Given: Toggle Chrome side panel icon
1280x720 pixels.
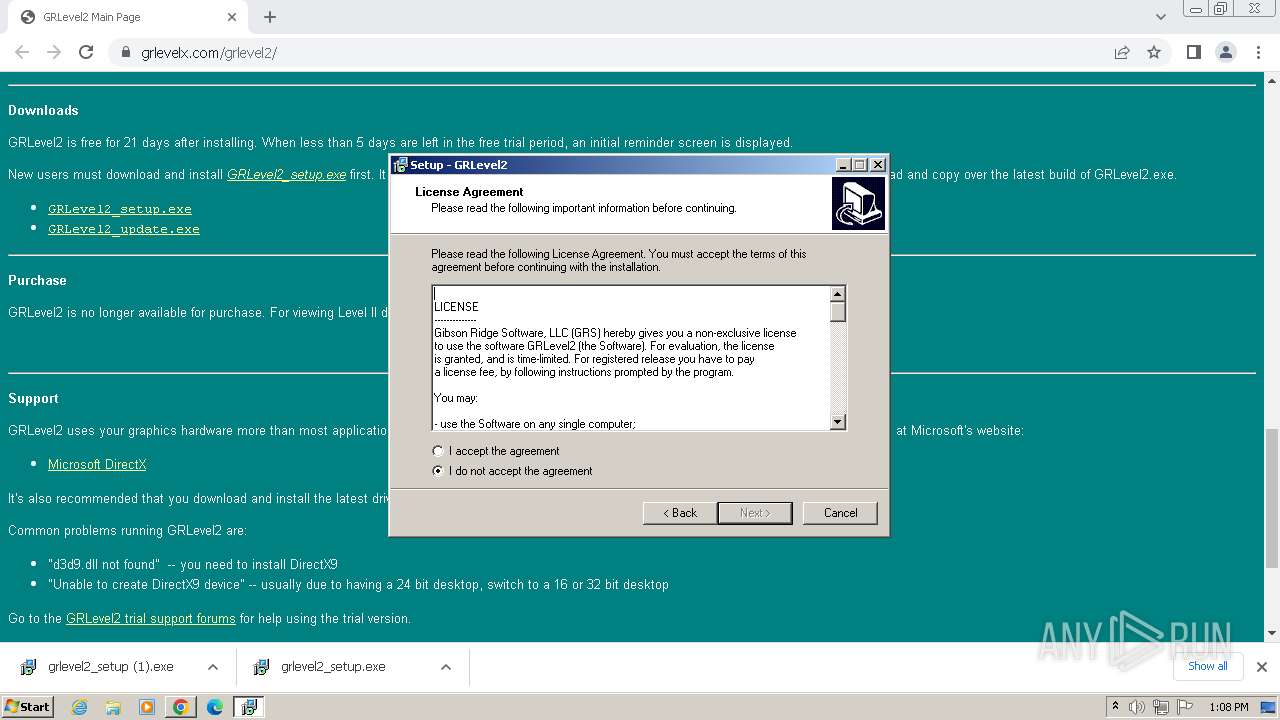Looking at the screenshot, I should point(1193,52).
